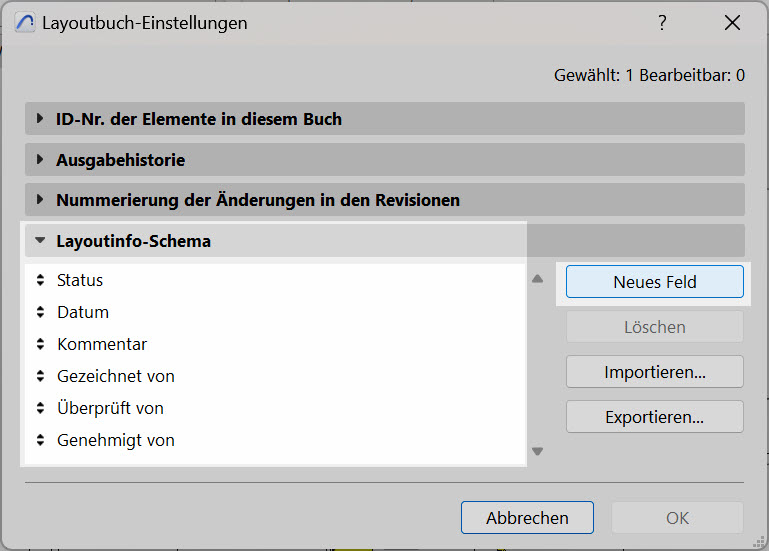Image resolution: width=769 pixels, height=551 pixels.
Task: Click the Archicad logo icon in title bar
Action: coord(25,23)
